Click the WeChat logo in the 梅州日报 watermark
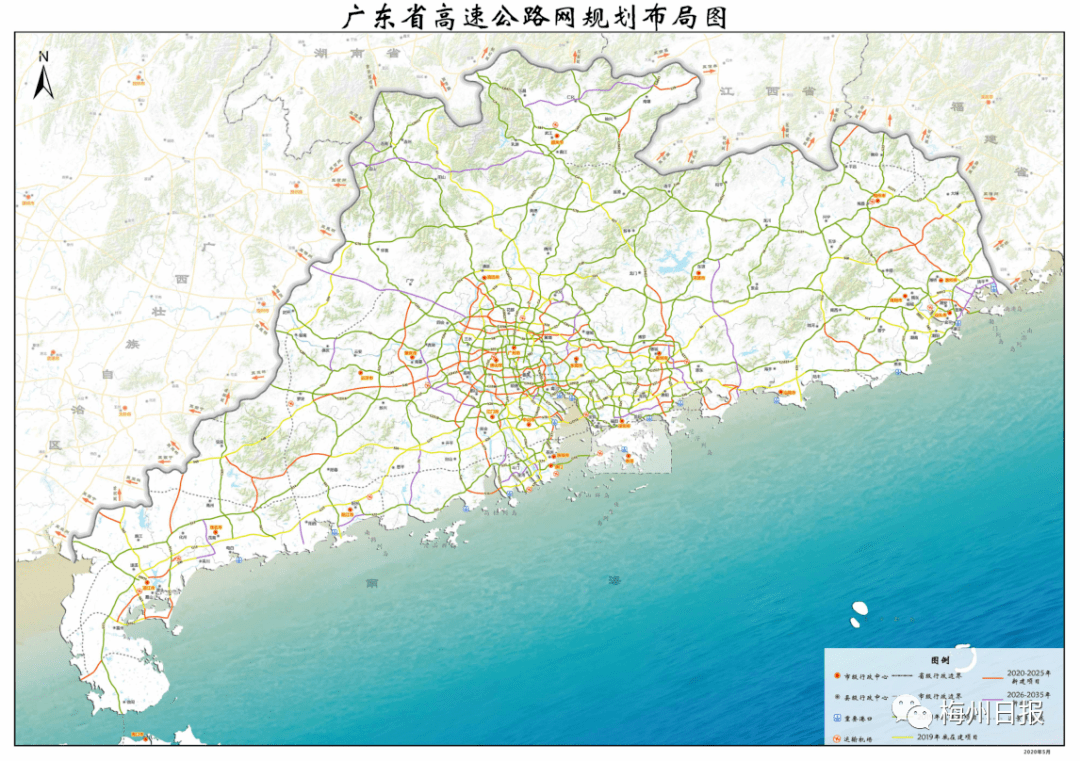1080x761 pixels. 912,712
